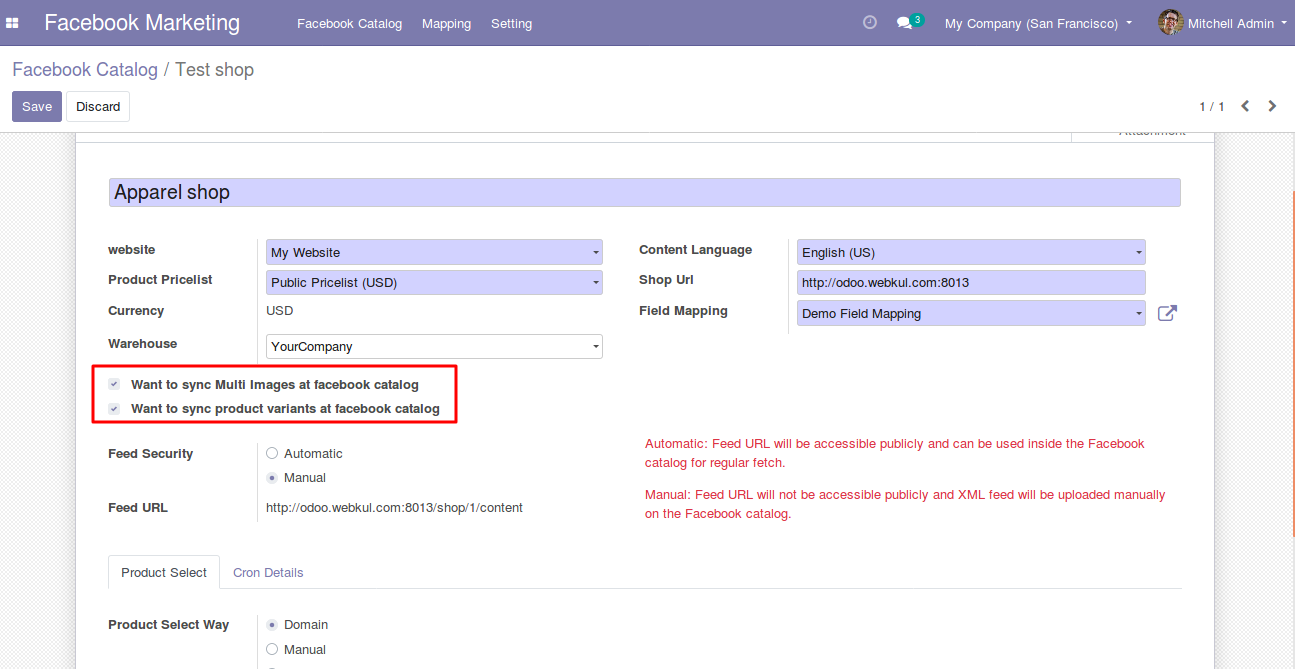This screenshot has width=1295, height=669.
Task: Open Content Language dropdown
Action: (x=971, y=252)
